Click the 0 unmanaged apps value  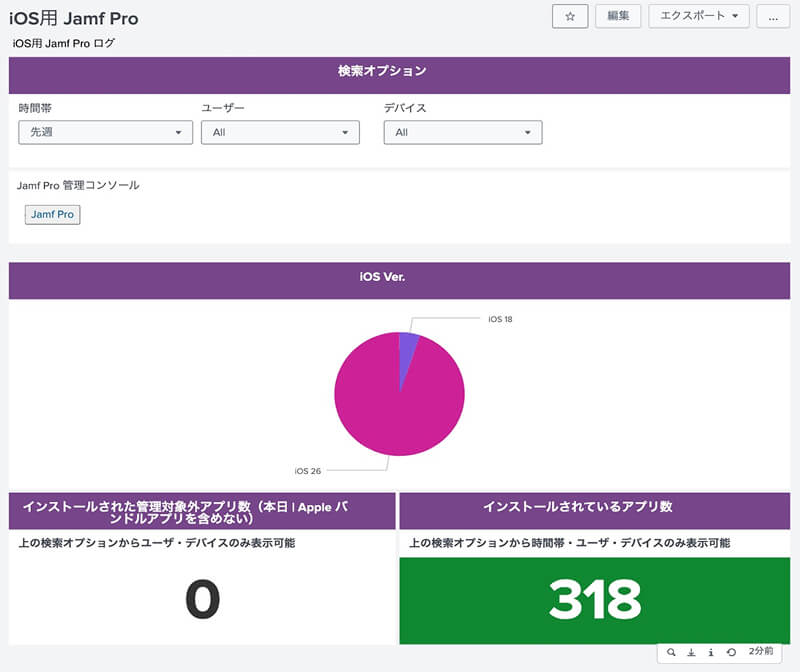point(203,600)
